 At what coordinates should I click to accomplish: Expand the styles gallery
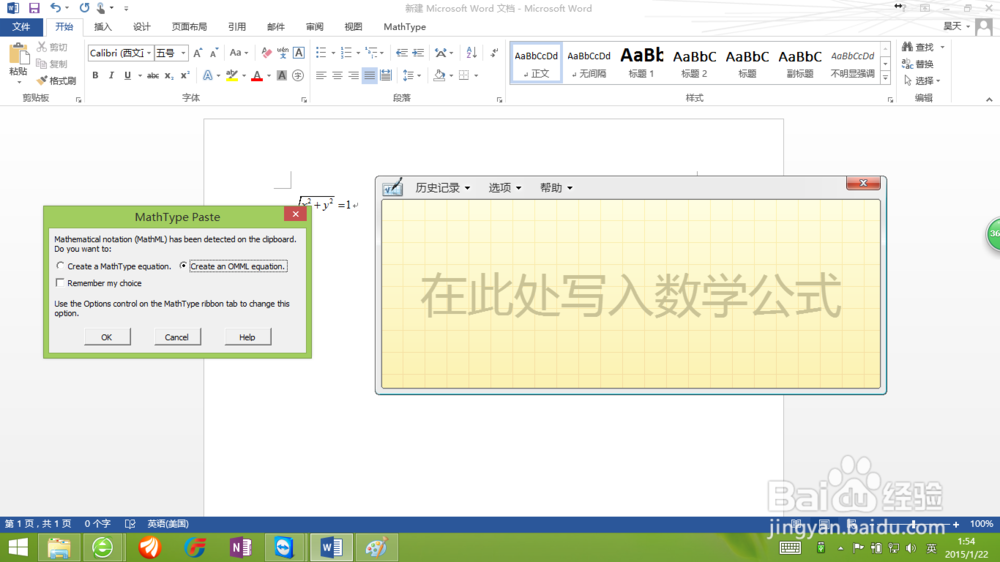point(885,78)
